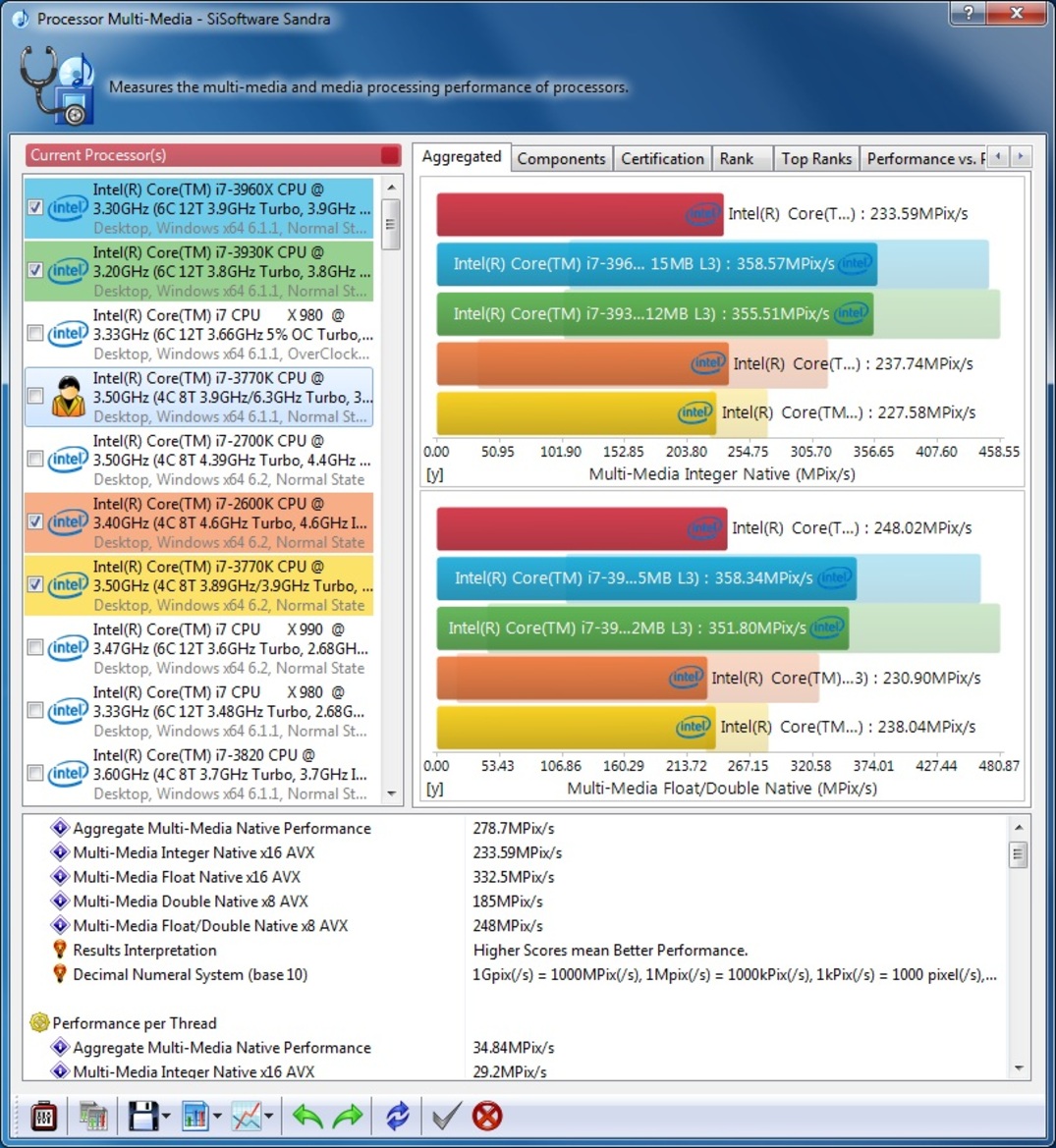The height and width of the screenshot is (1148, 1056).
Task: Open the line graph options dropdown arrow
Action: (269, 1117)
